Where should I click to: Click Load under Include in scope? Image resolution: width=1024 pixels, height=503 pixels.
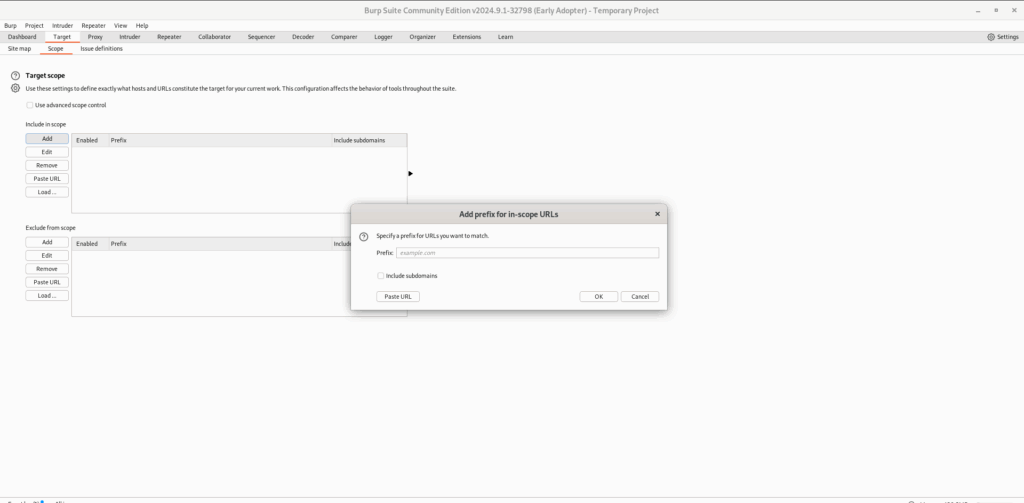47,192
